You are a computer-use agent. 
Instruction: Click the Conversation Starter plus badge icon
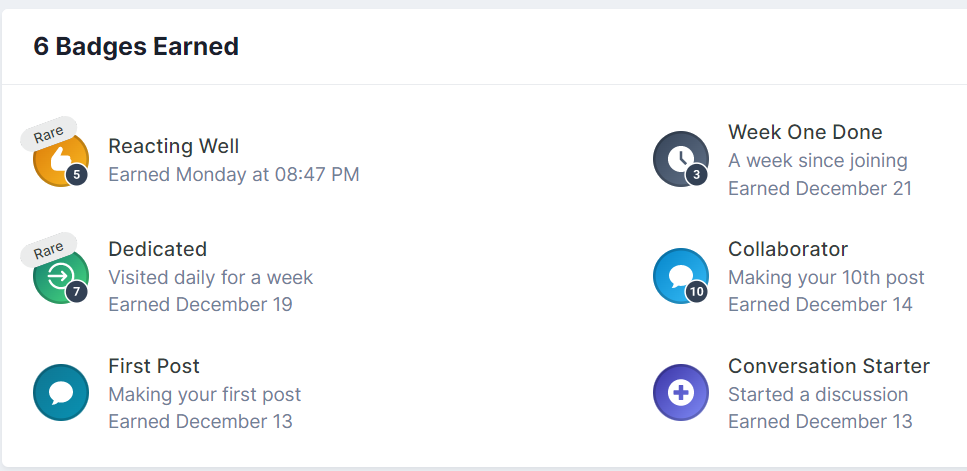coord(680,392)
